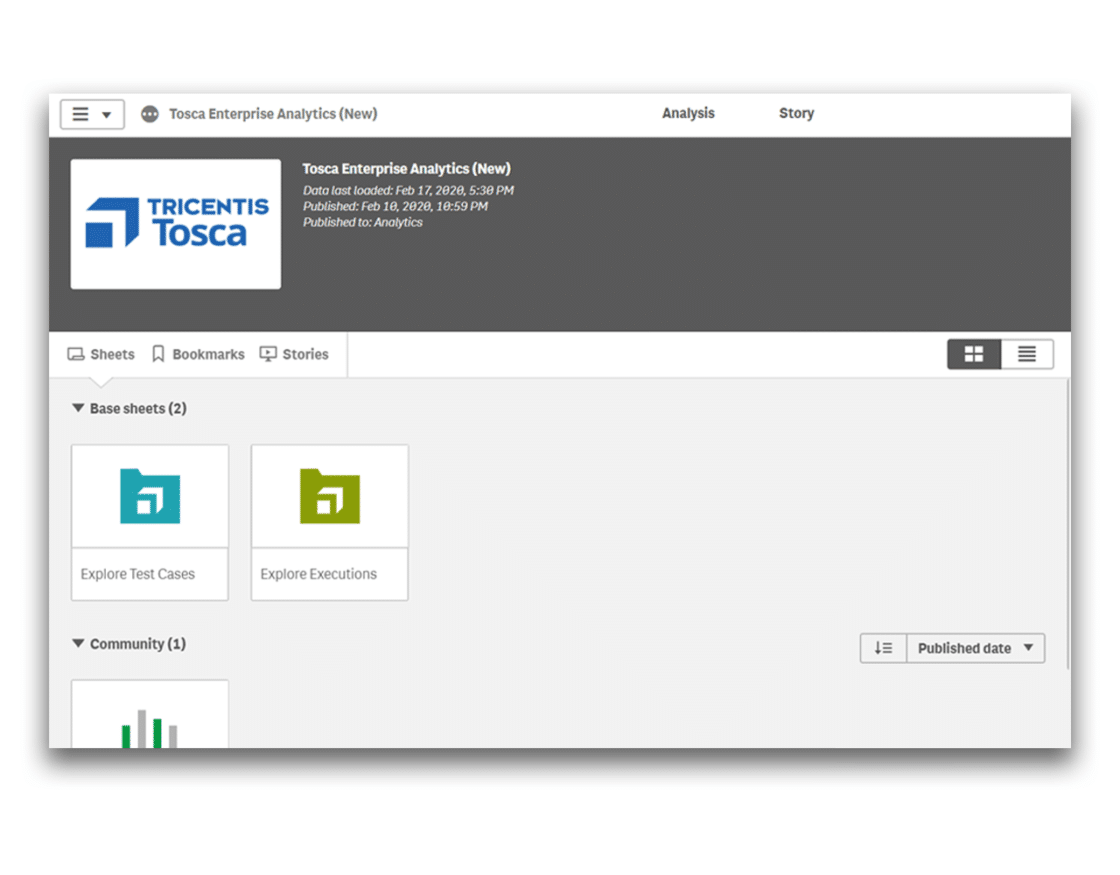Open the Community bar chart sheet
Image resolution: width=1120 pixels, height=875 pixels.
[150, 714]
